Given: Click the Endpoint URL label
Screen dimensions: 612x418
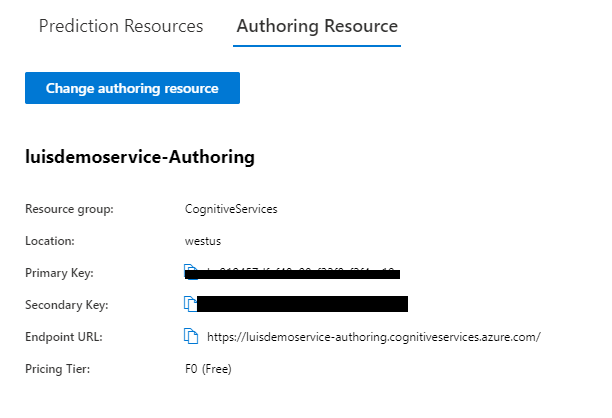Looking at the screenshot, I should (x=64, y=337).
